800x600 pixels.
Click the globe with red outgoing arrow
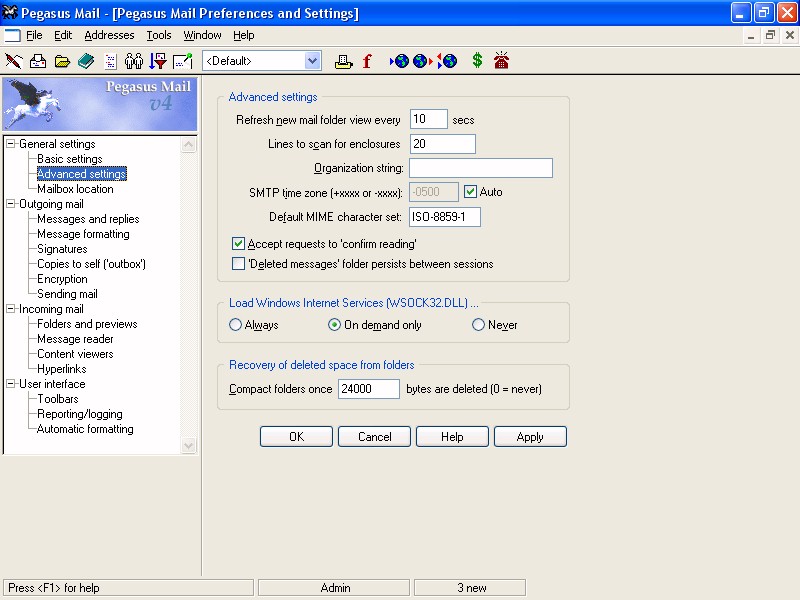(423, 61)
